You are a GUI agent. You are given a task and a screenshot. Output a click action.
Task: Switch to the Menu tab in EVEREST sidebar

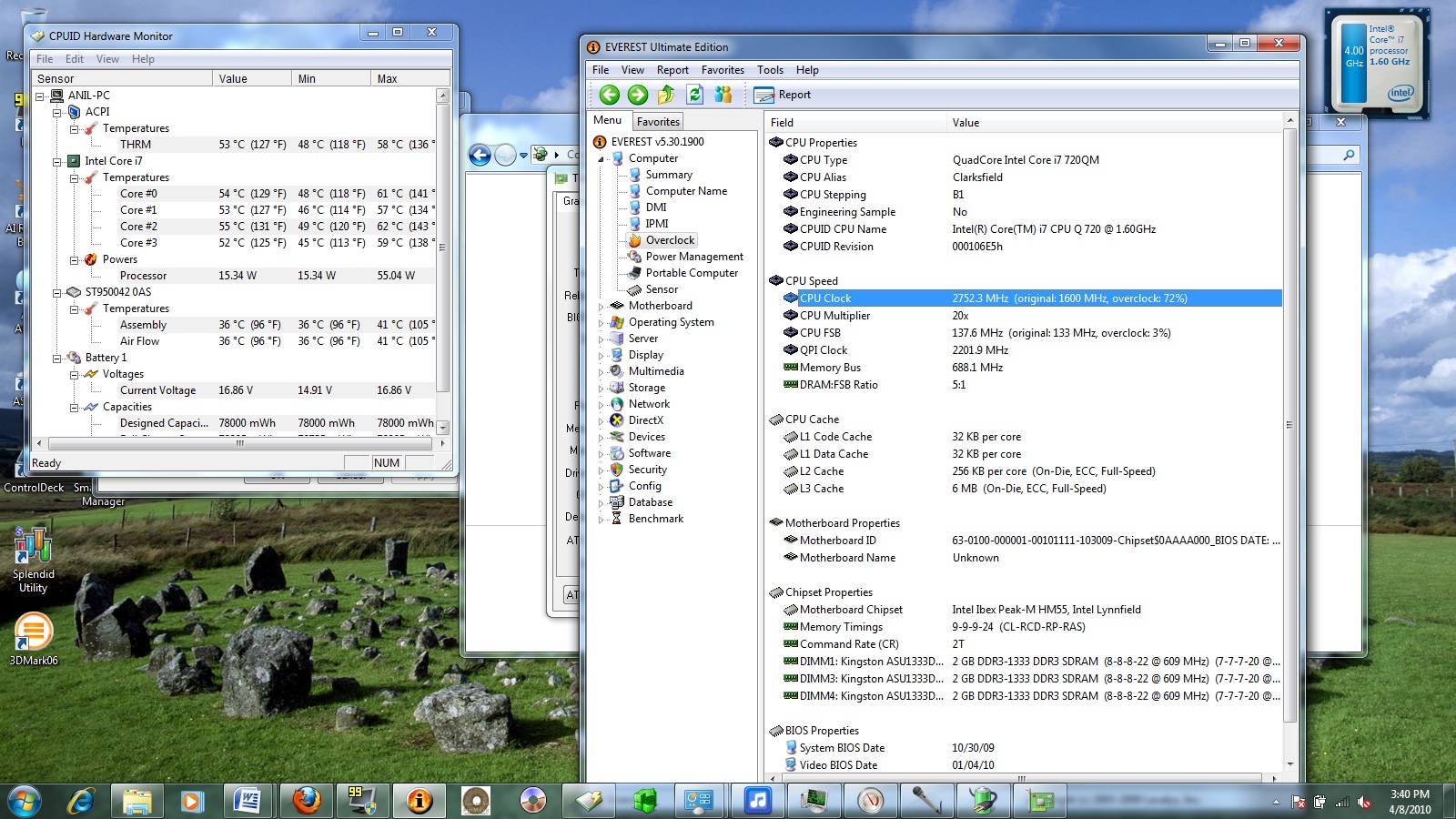[608, 120]
